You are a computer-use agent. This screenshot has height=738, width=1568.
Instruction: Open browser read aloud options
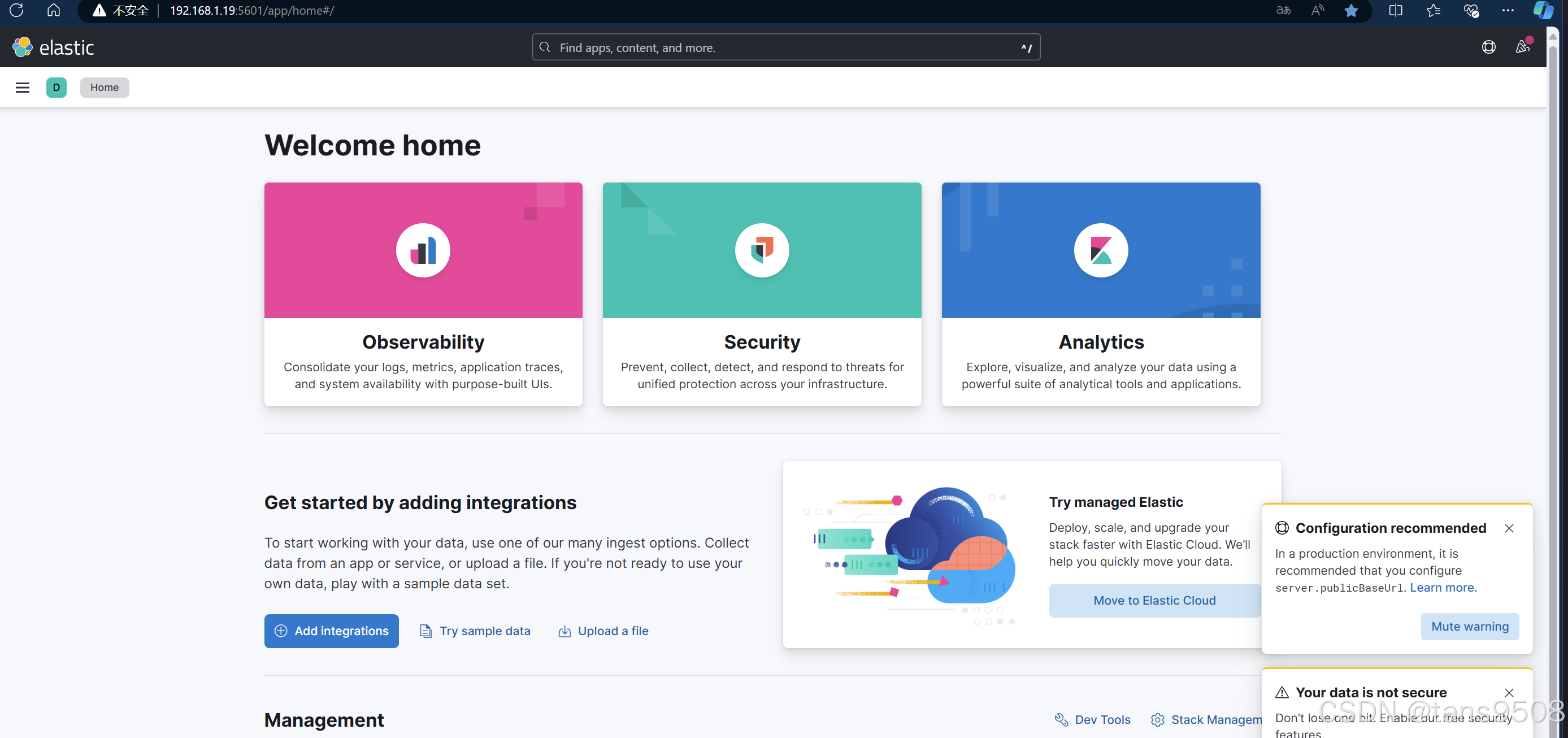tap(1317, 10)
